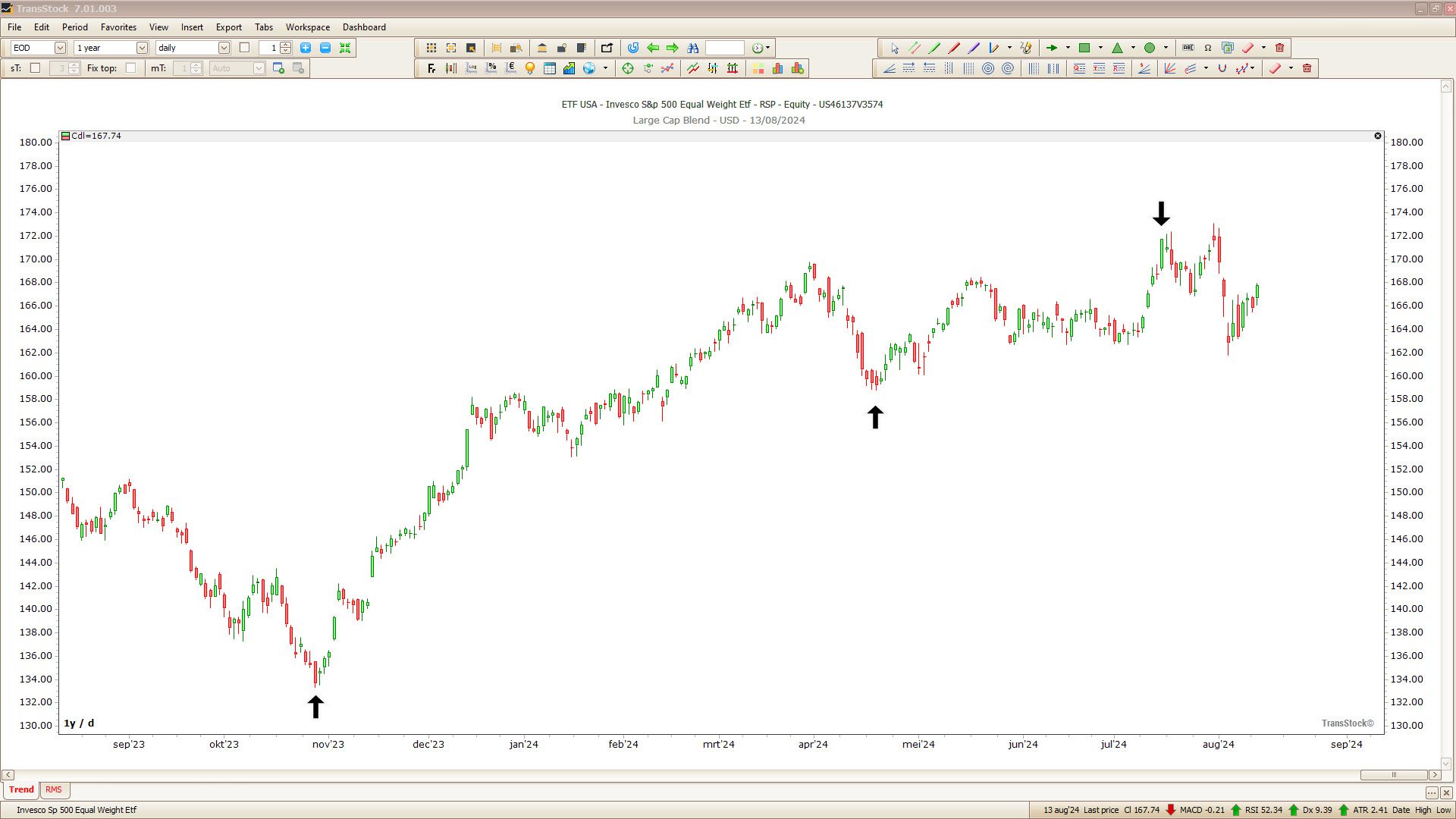Click the green back navigation arrow
Viewport: 1456px width, 819px height.
click(x=653, y=48)
